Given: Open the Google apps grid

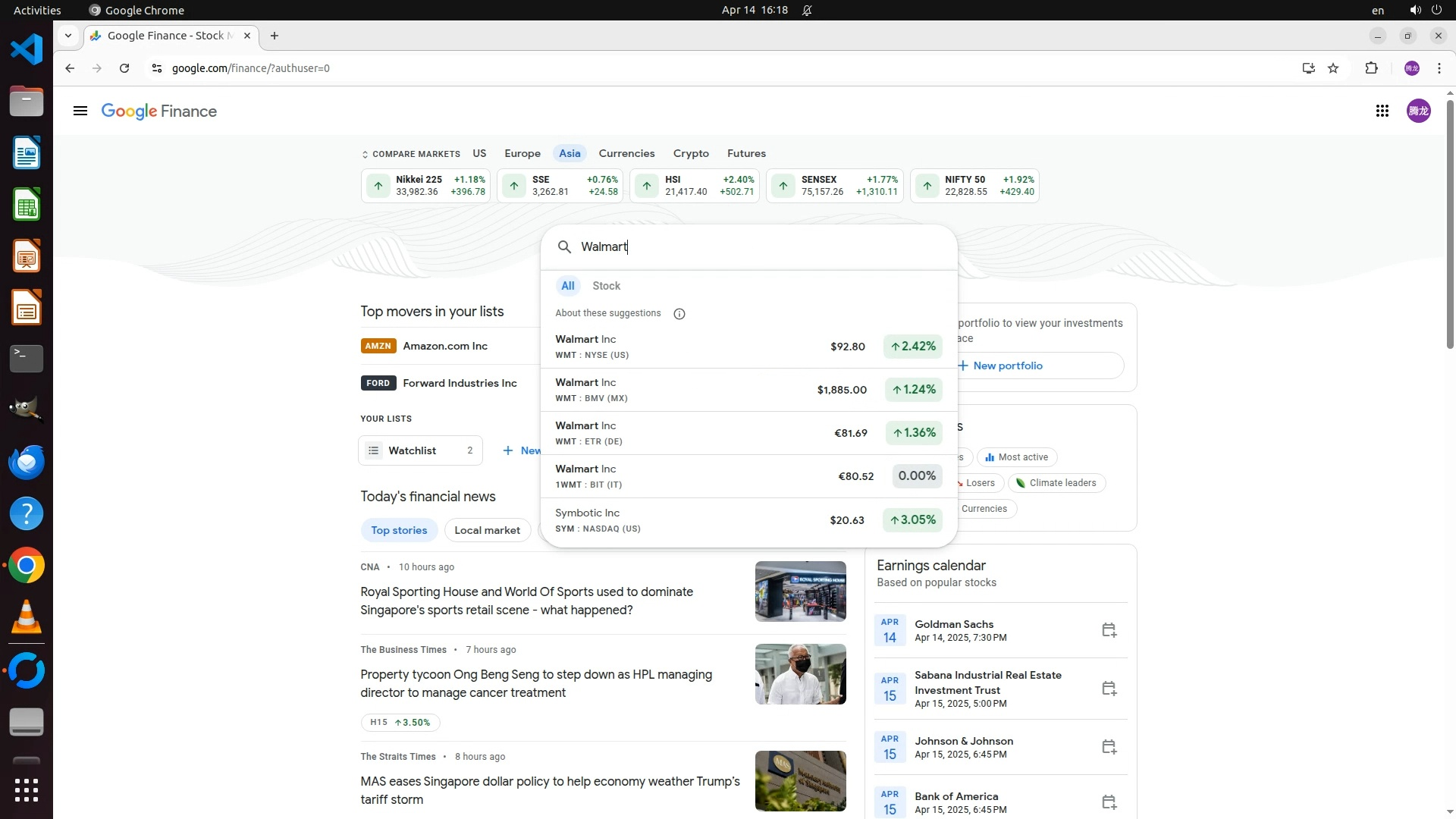Looking at the screenshot, I should (x=1382, y=111).
